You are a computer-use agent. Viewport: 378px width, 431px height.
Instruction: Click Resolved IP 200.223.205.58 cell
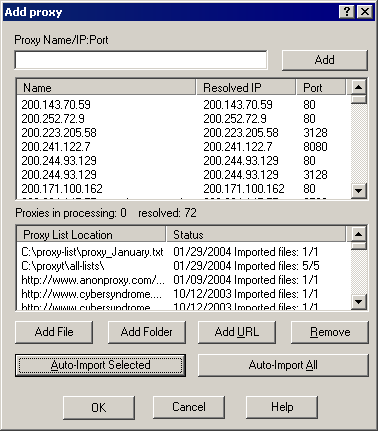(x=241, y=133)
